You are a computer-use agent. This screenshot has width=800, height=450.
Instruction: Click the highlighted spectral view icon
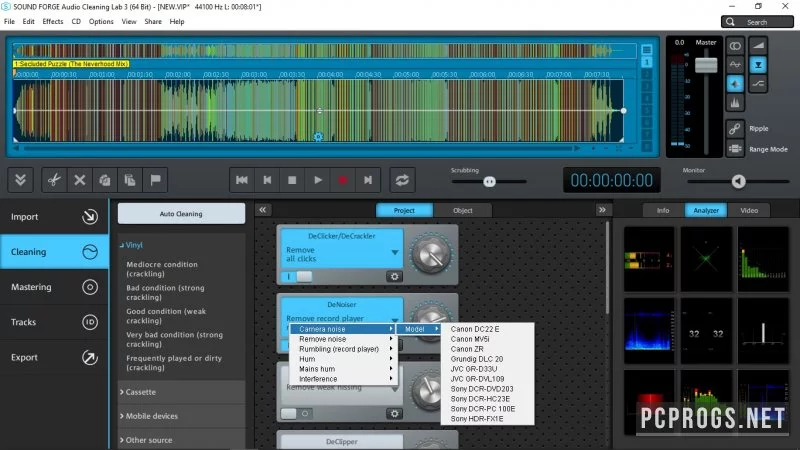(735, 84)
